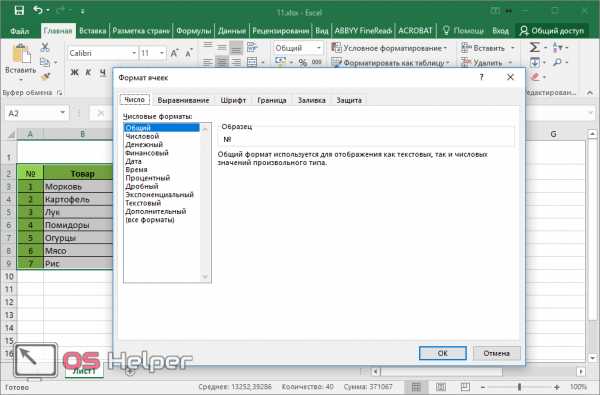Screen dimensions: 600x395
Task: Align cell text to the middle
Action: click(222, 47)
